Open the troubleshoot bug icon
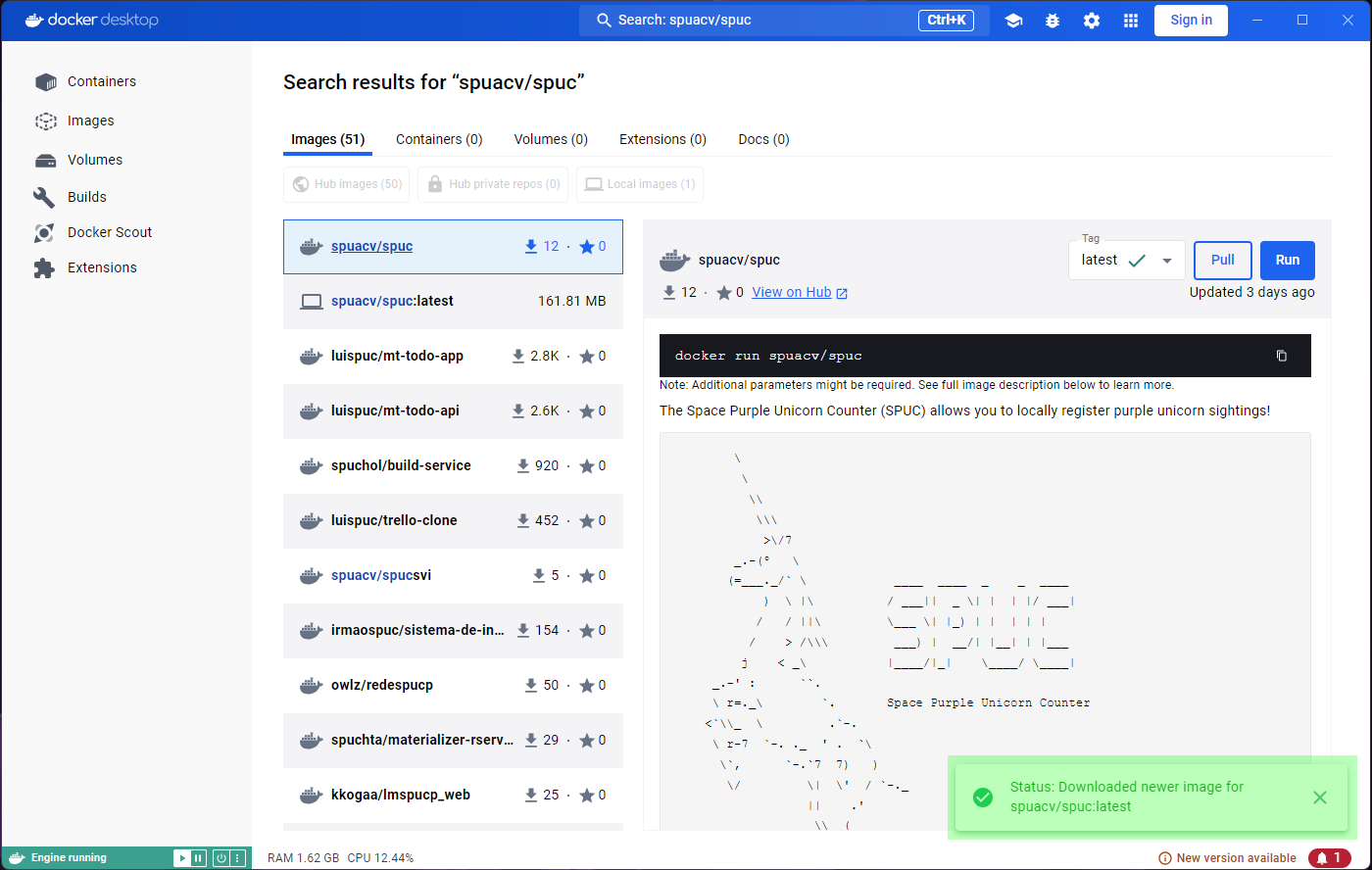Viewport: 1372px width, 870px height. [x=1053, y=21]
